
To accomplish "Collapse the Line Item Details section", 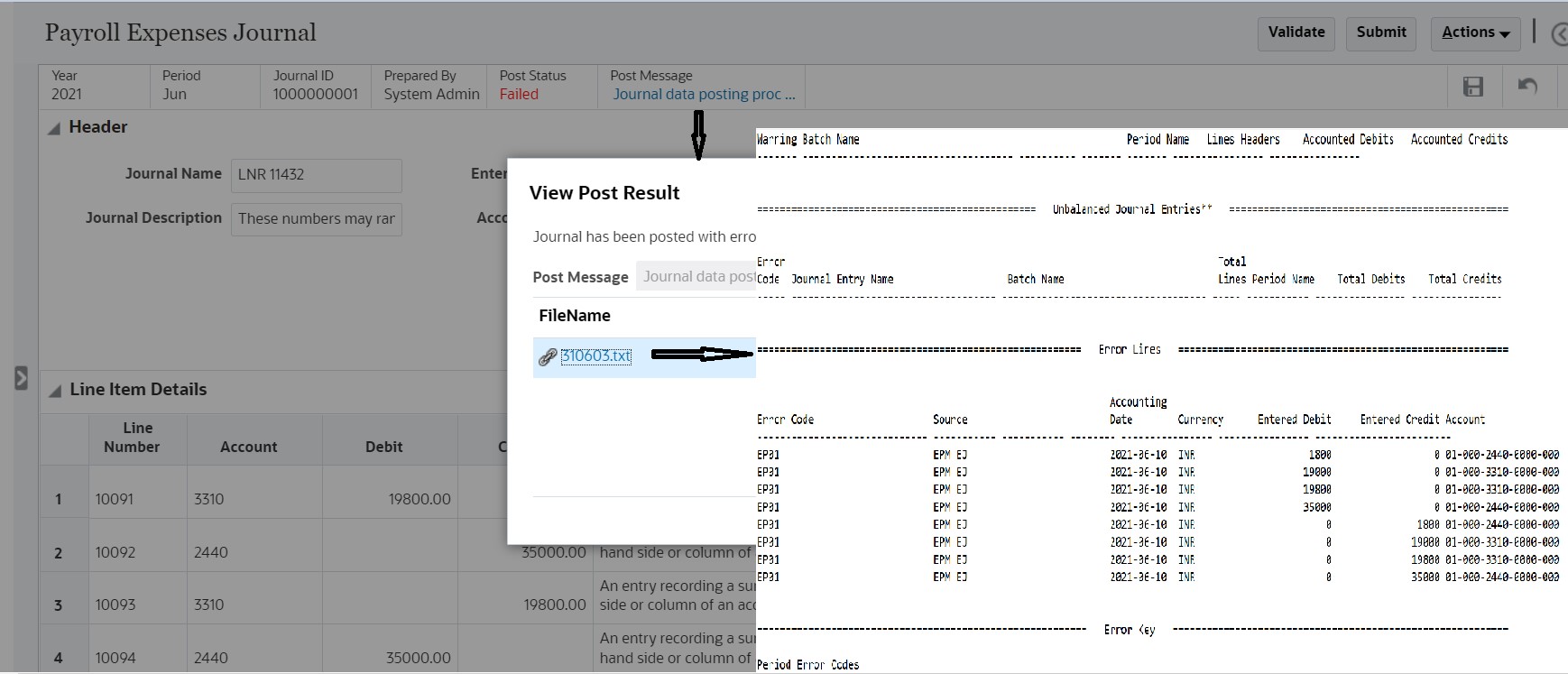I will pyautogui.click(x=54, y=391).
